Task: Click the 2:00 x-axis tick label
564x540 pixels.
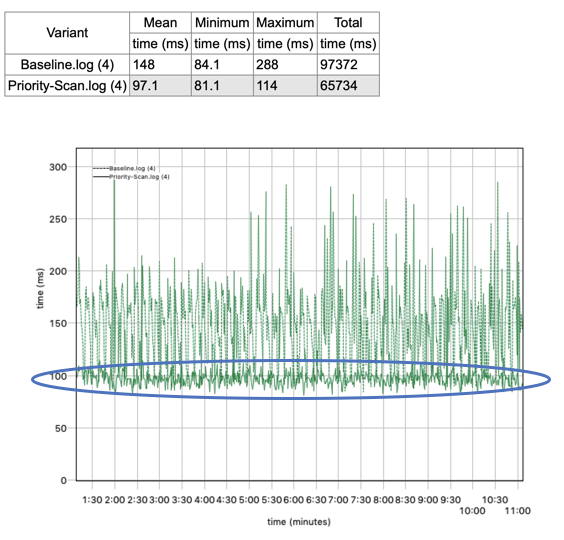Action: click(x=115, y=500)
